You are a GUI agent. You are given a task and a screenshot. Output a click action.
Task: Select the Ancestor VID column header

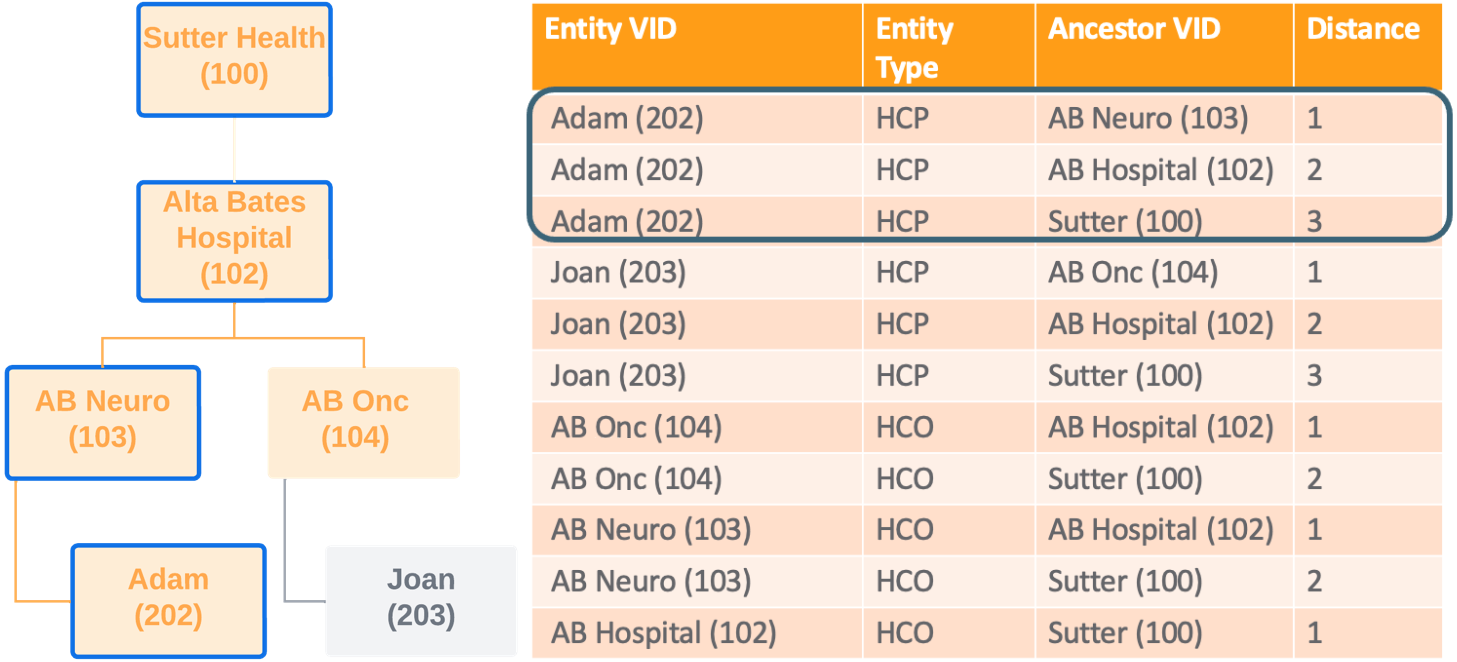[1134, 30]
